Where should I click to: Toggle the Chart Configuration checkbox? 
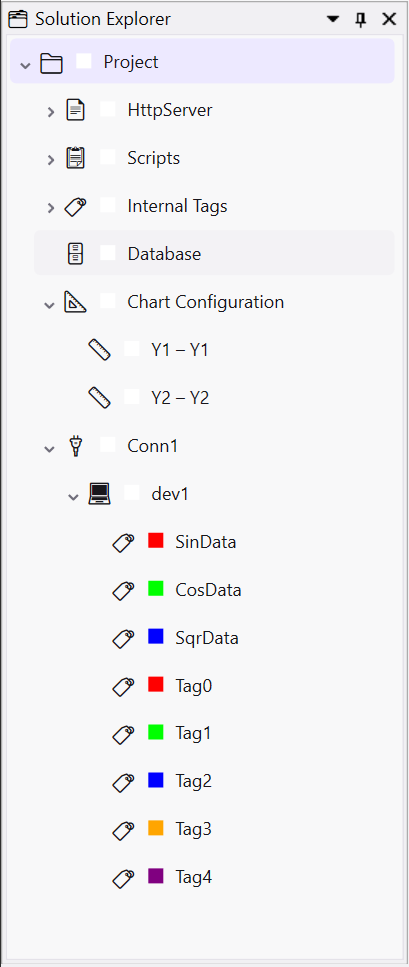pyautogui.click(x=108, y=301)
